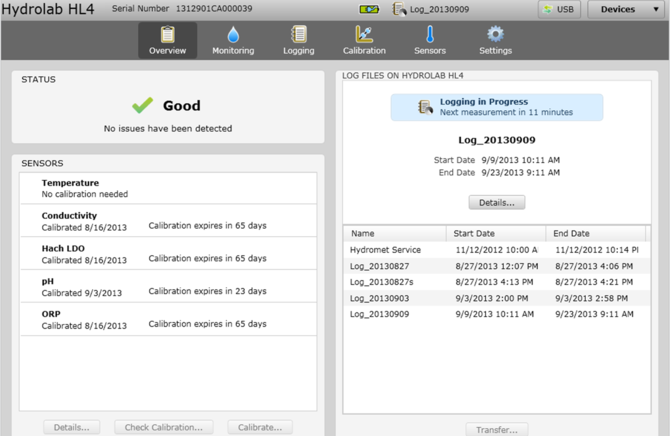Click the Calibration tab label

[x=364, y=50]
